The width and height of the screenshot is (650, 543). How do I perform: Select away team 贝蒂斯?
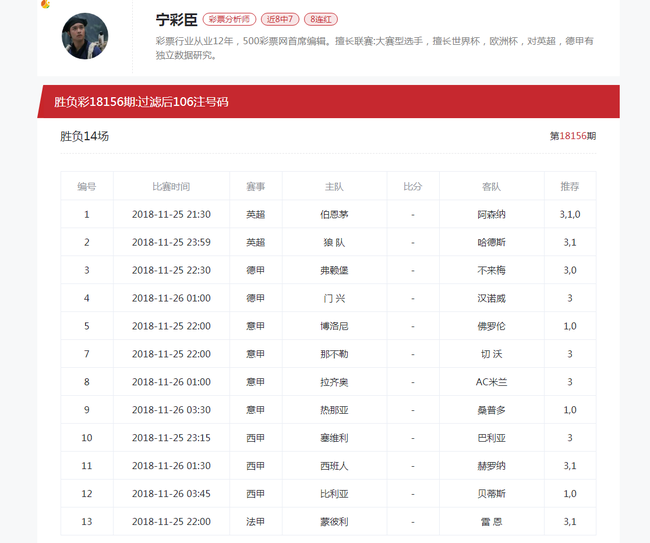click(492, 494)
